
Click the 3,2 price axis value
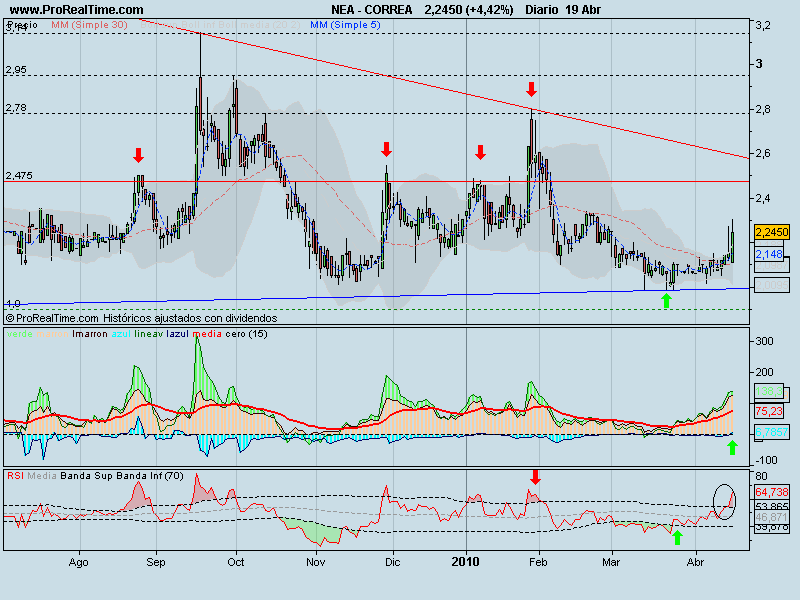click(763, 26)
